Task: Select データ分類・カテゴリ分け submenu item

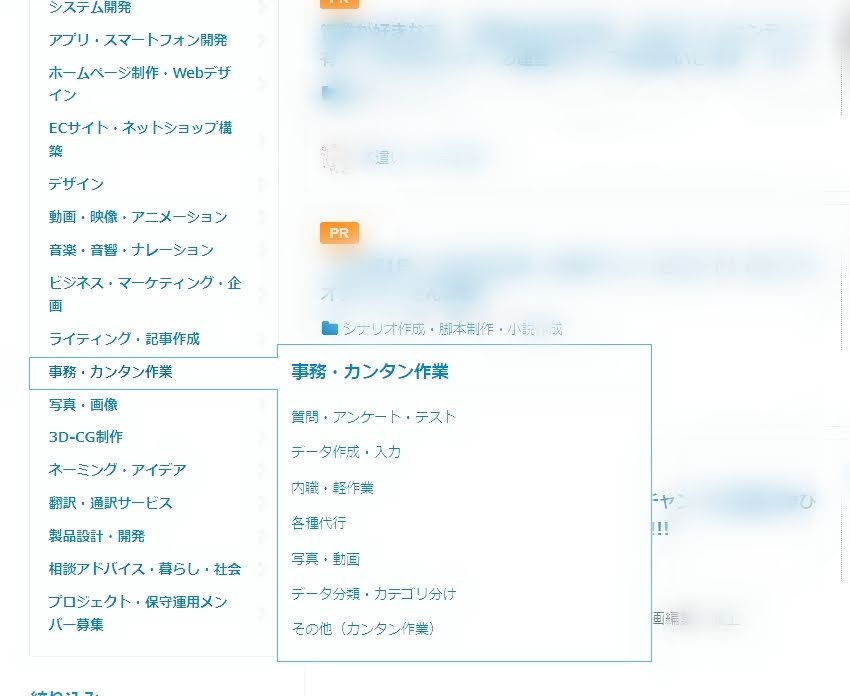Action: (373, 594)
